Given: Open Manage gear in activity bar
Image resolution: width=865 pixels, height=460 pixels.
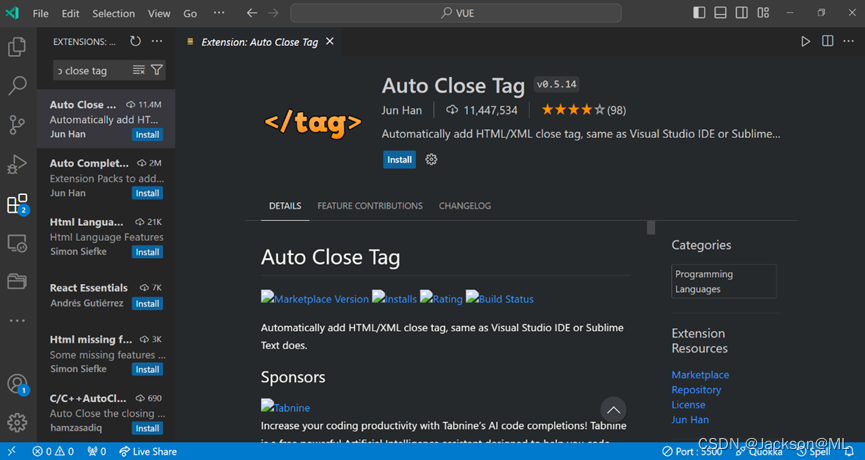Looking at the screenshot, I should point(17,422).
